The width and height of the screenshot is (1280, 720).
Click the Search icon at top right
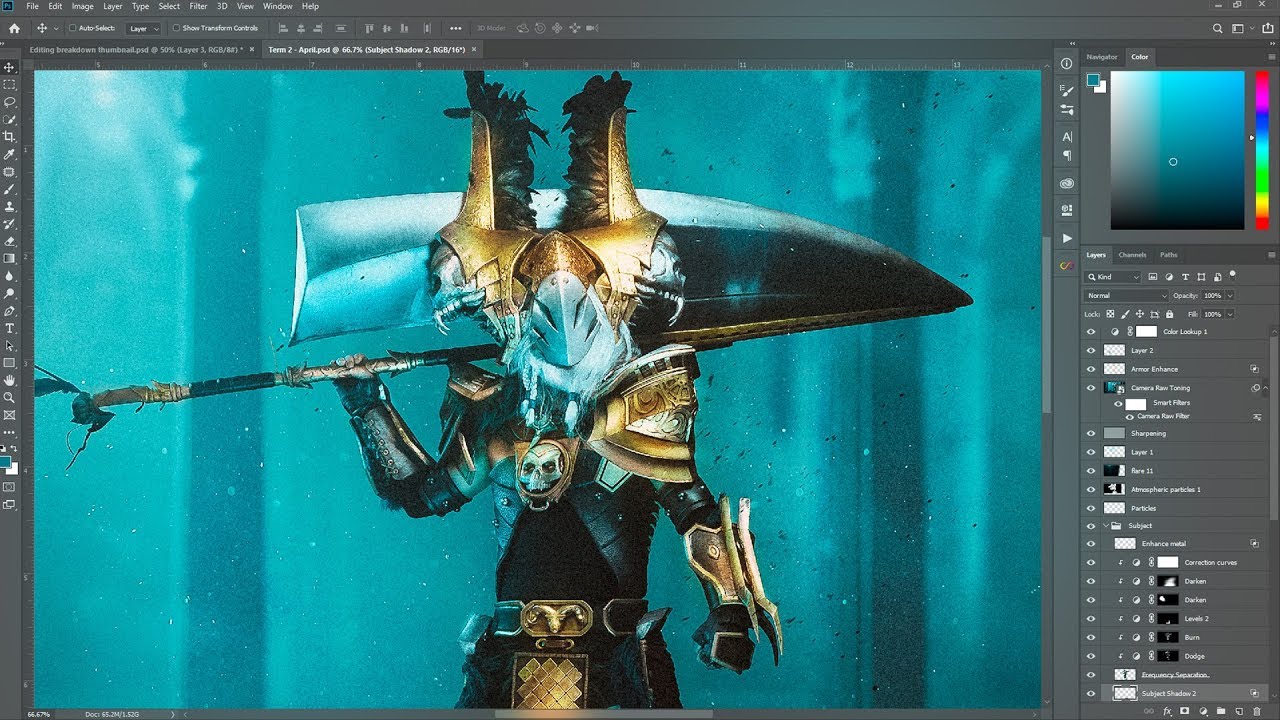tap(1217, 28)
